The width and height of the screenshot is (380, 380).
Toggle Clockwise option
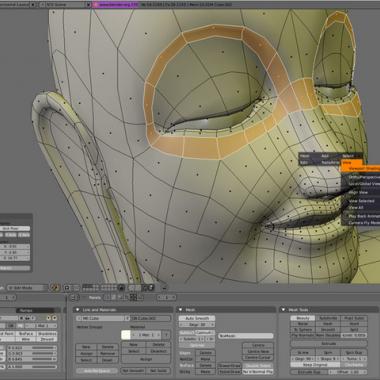pyautogui.click(x=354, y=365)
